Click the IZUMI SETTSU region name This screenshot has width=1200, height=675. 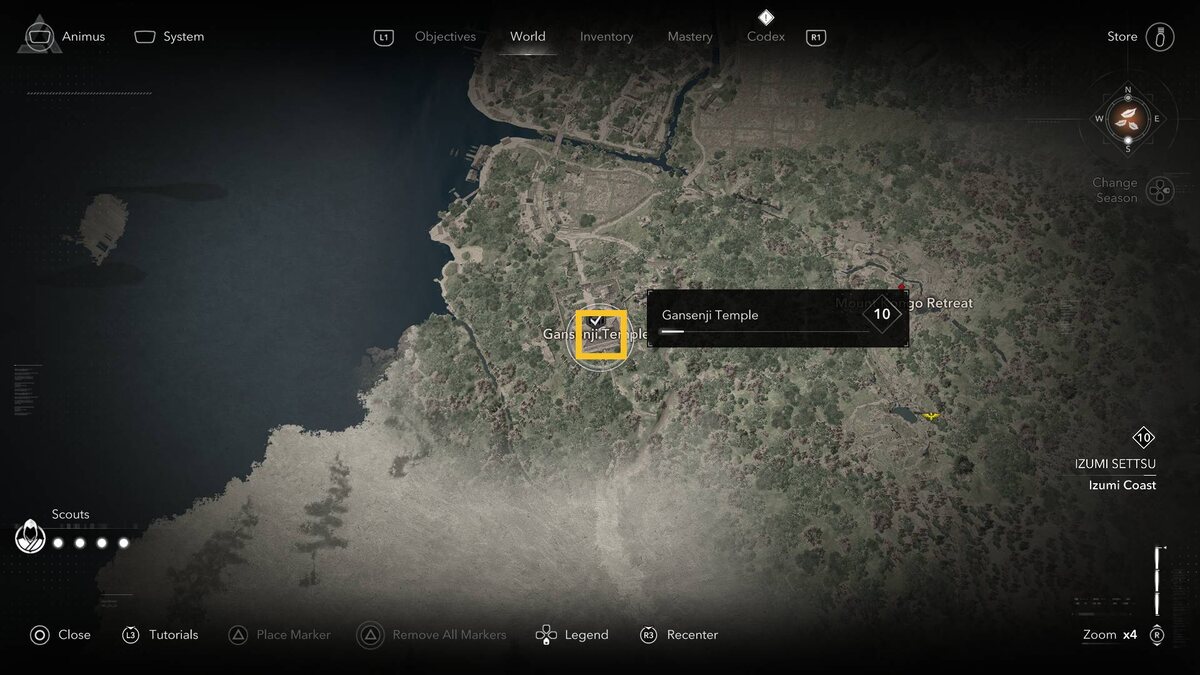point(1115,464)
